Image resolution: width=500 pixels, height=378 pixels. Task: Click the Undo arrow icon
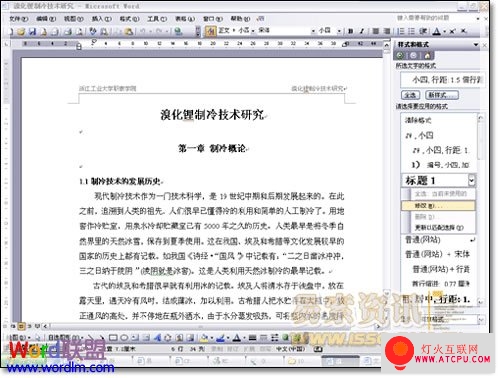(143, 32)
